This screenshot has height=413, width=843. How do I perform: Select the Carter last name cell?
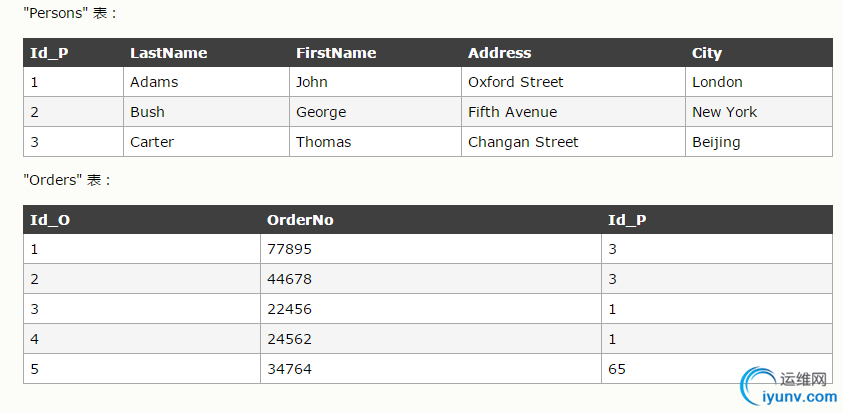pyautogui.click(x=152, y=142)
